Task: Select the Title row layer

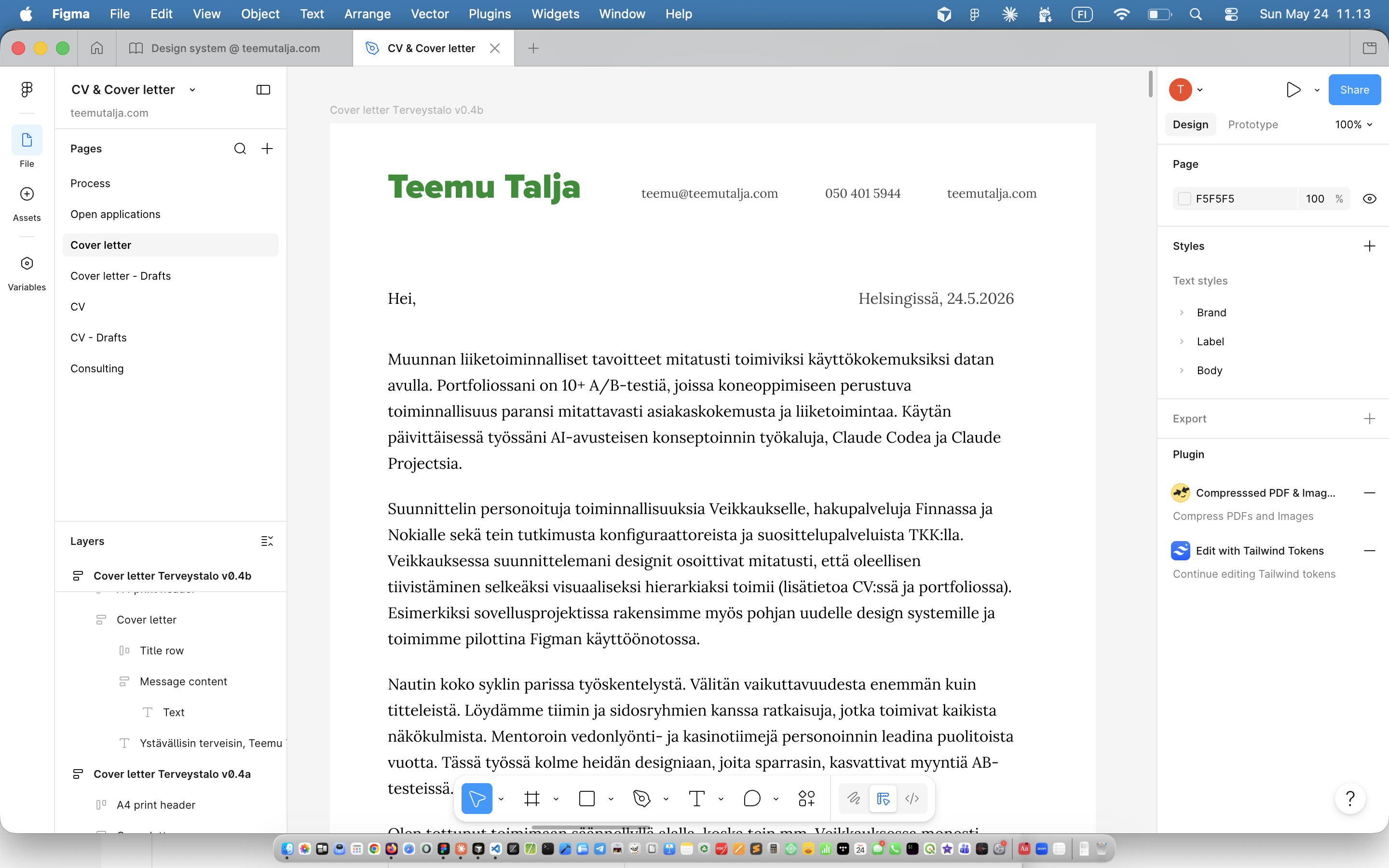Action: tap(161, 651)
